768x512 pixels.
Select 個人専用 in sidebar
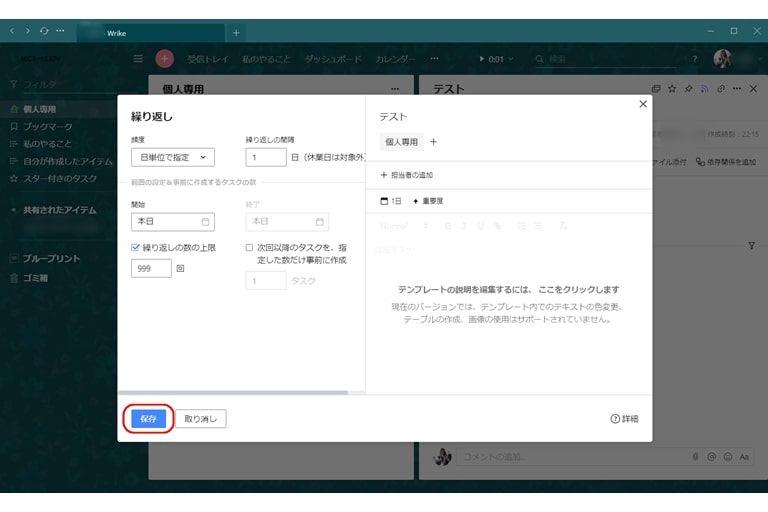pyautogui.click(x=39, y=109)
